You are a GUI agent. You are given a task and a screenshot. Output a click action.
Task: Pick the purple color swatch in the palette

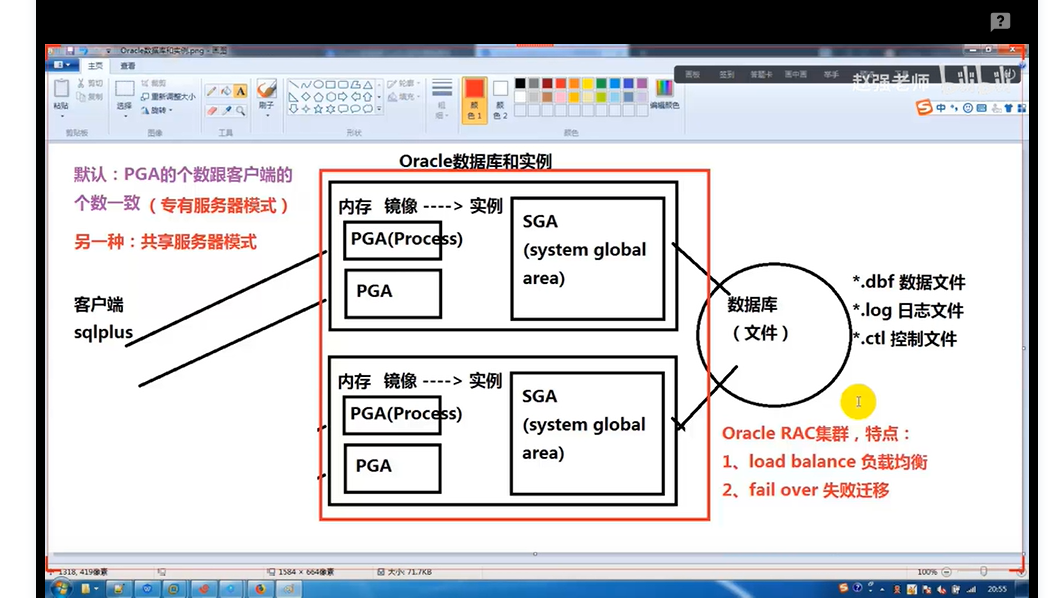pyautogui.click(x=641, y=83)
